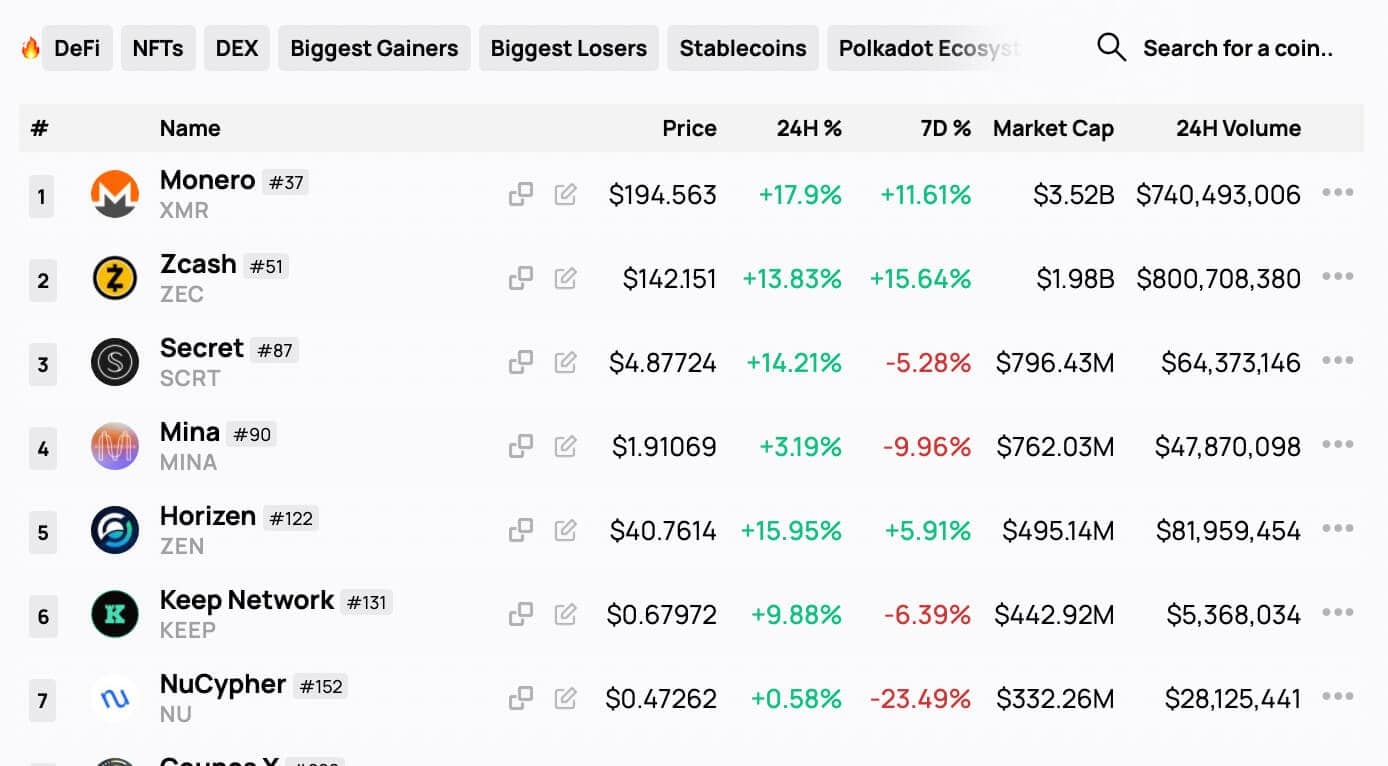Click the edit pencil icon for Zcash

coord(566,278)
